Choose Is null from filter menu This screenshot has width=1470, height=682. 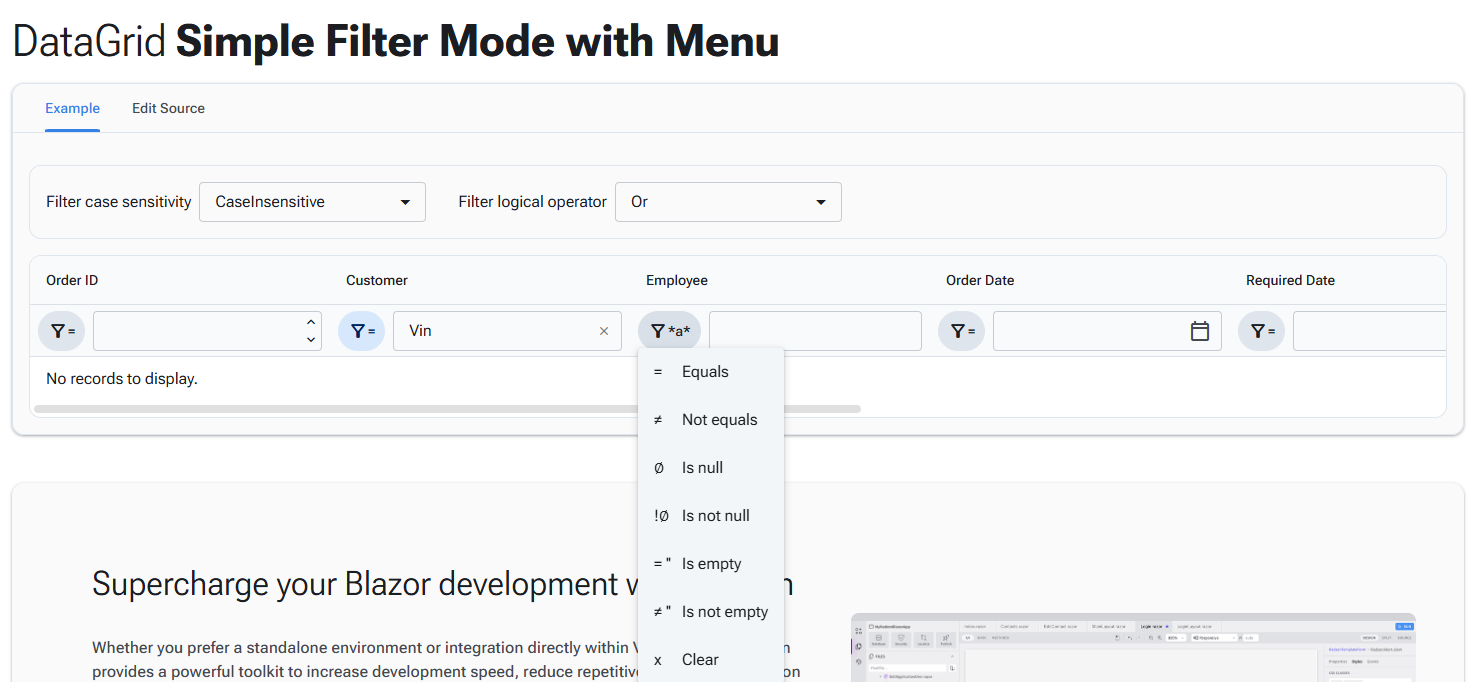tap(711, 468)
